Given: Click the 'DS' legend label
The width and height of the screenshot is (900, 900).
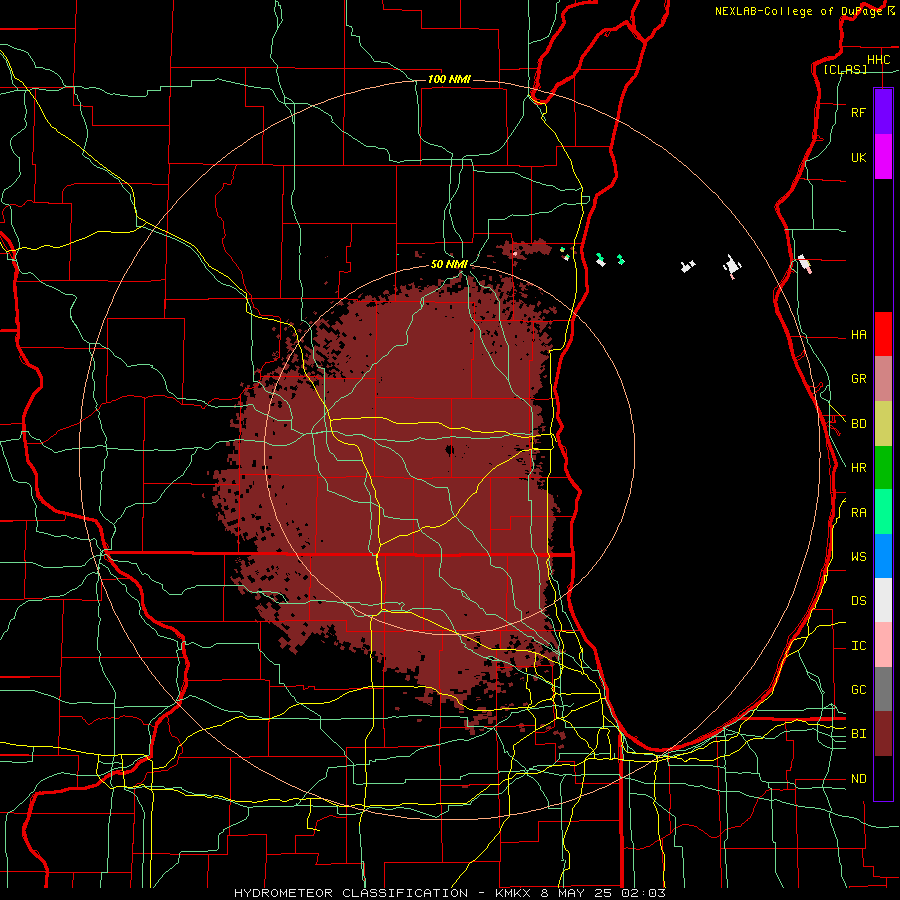Looking at the screenshot, I should pos(858,601).
